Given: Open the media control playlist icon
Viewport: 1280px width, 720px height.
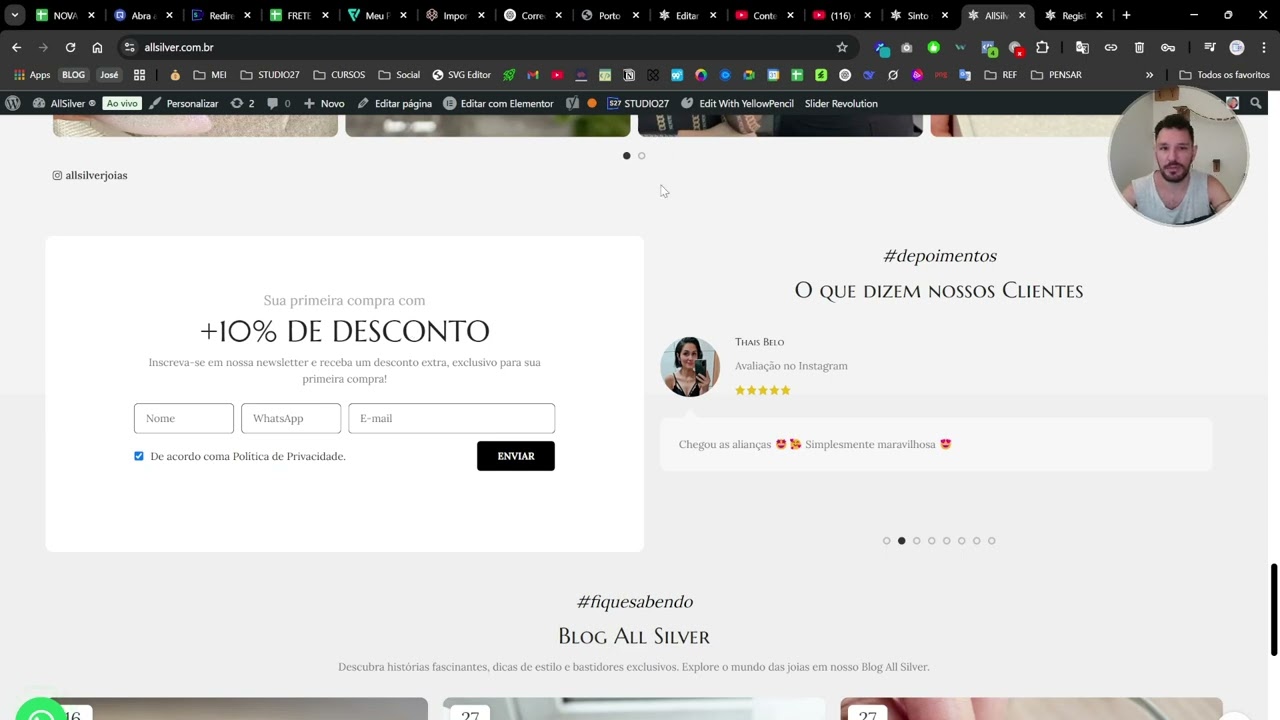Looking at the screenshot, I should 1210,47.
